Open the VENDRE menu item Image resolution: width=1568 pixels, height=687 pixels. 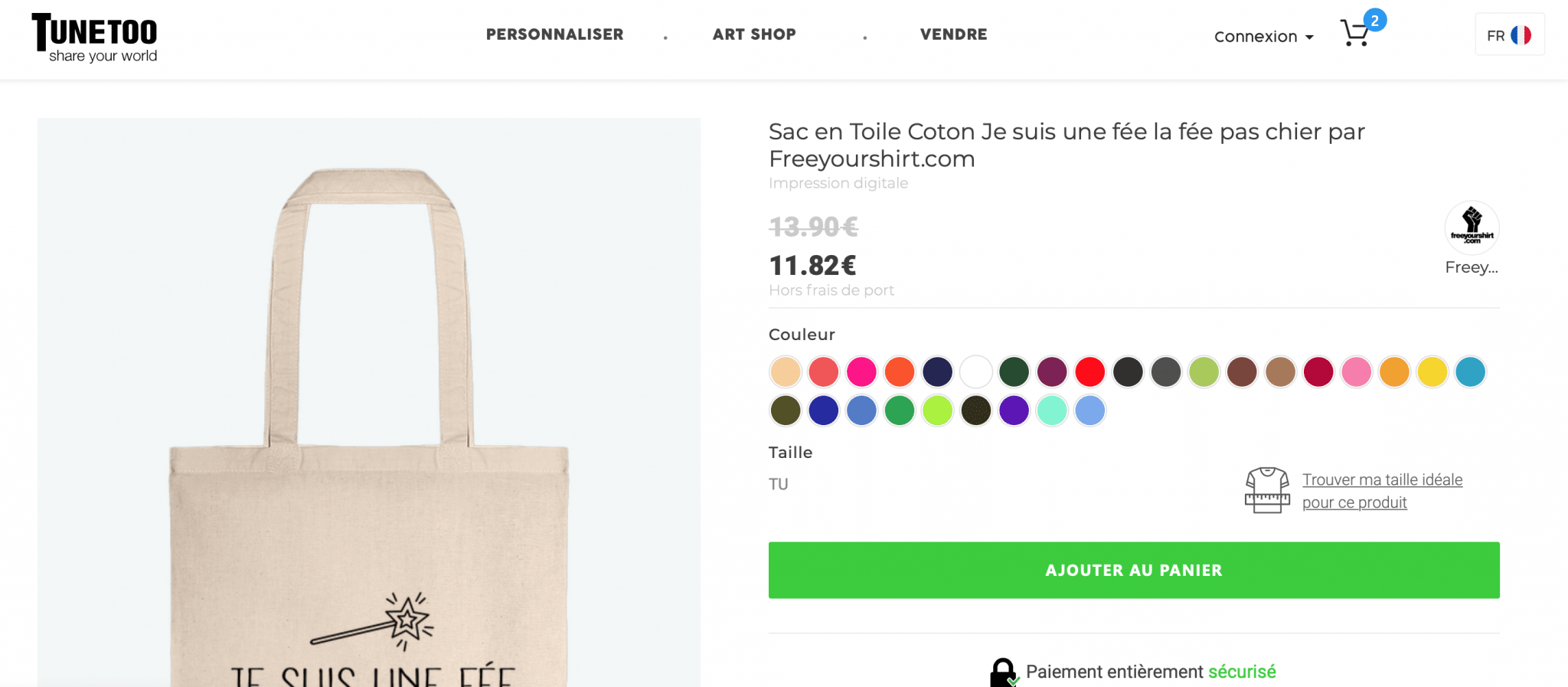click(x=953, y=34)
